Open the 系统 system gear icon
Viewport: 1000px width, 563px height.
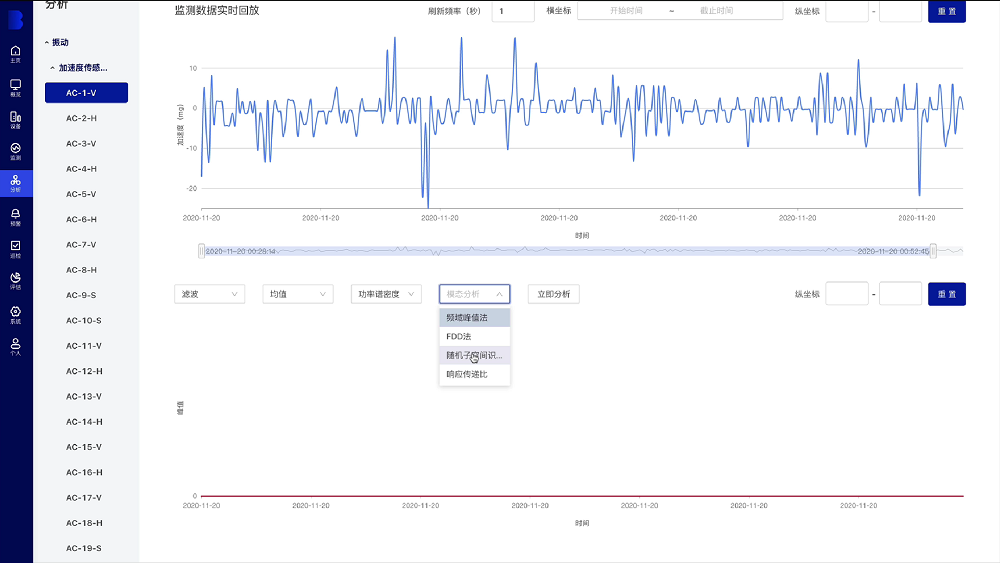[x=15, y=313]
